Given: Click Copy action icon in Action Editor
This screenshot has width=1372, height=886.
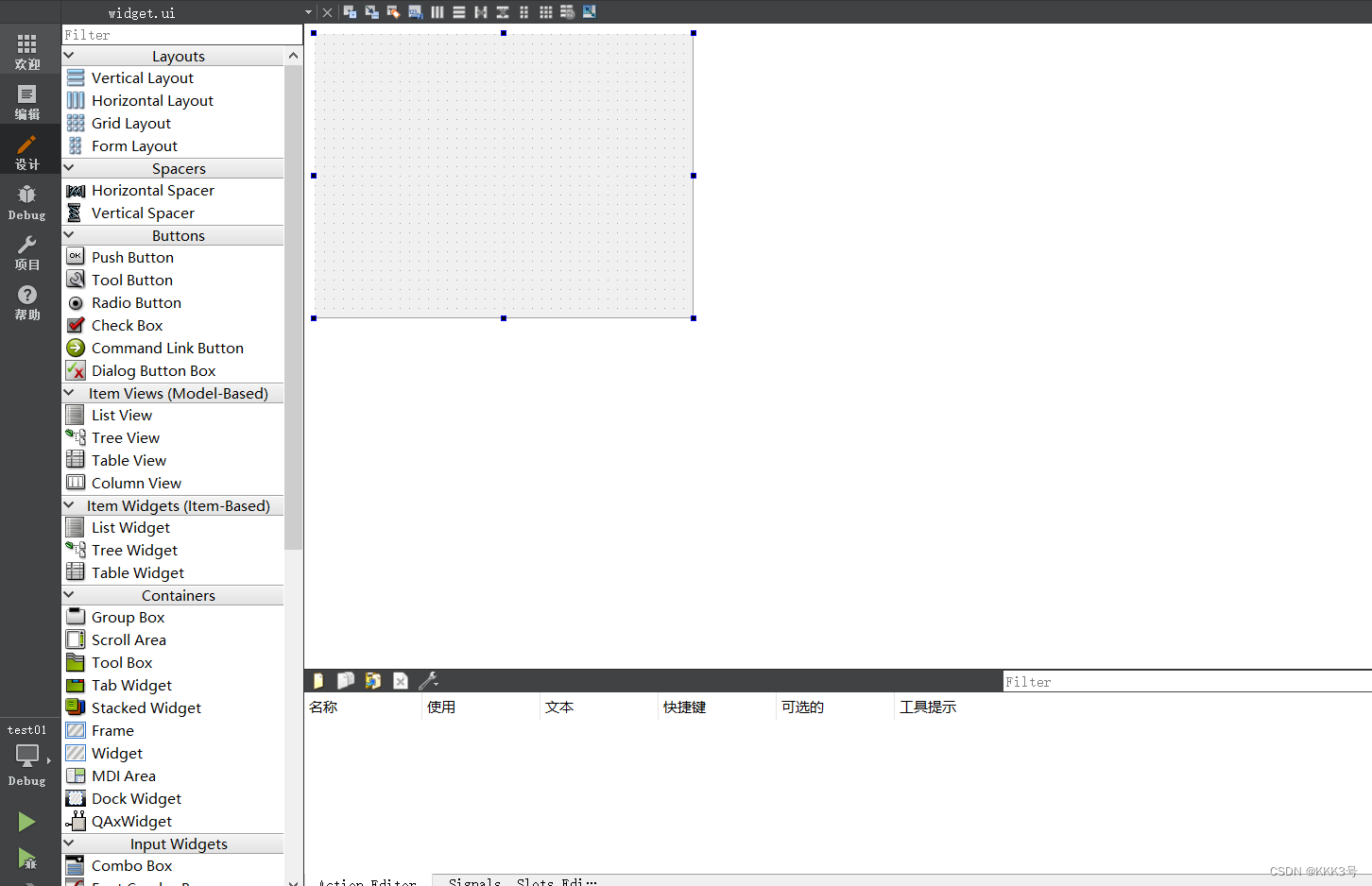Looking at the screenshot, I should pos(346,681).
